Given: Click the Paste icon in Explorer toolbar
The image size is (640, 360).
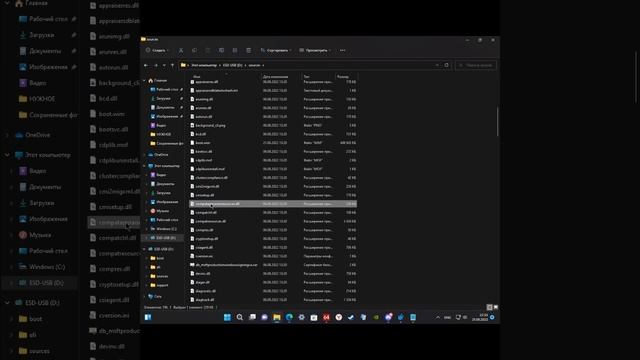Looking at the screenshot, I should (x=208, y=50).
